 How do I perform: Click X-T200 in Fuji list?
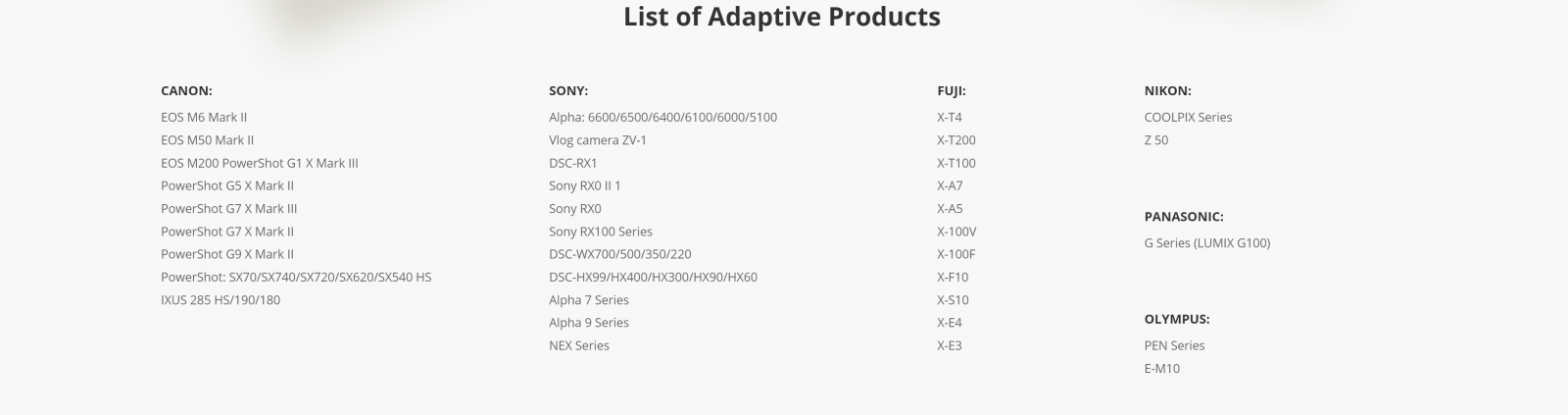coord(956,140)
